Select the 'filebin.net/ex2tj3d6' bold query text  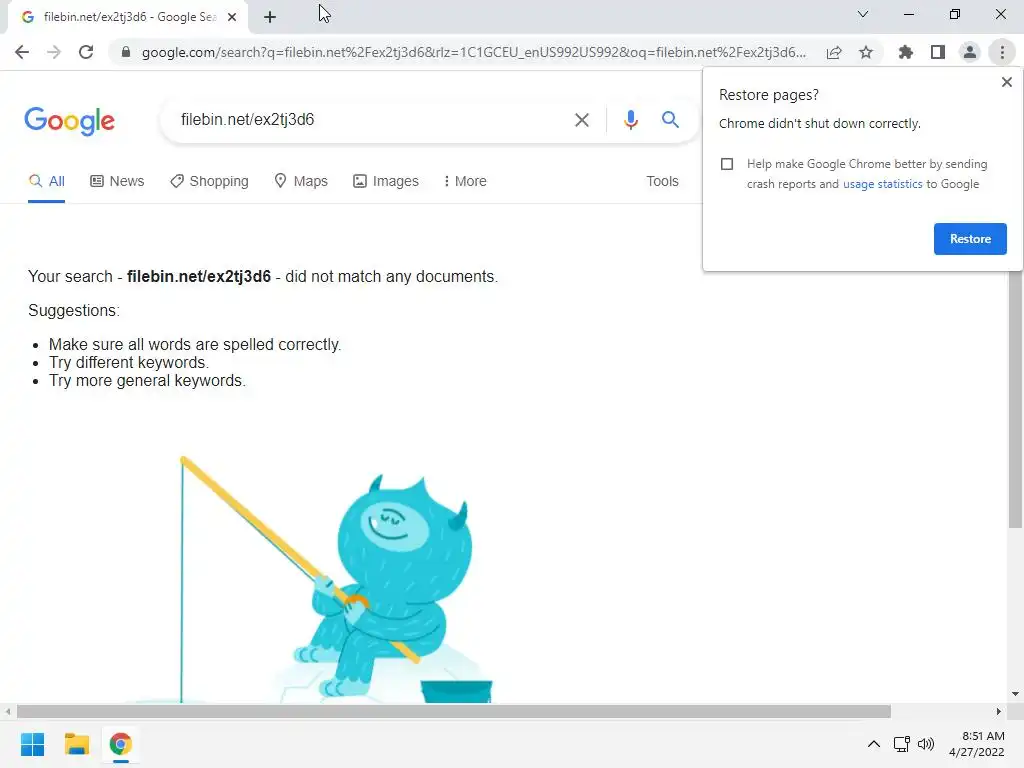coord(199,277)
